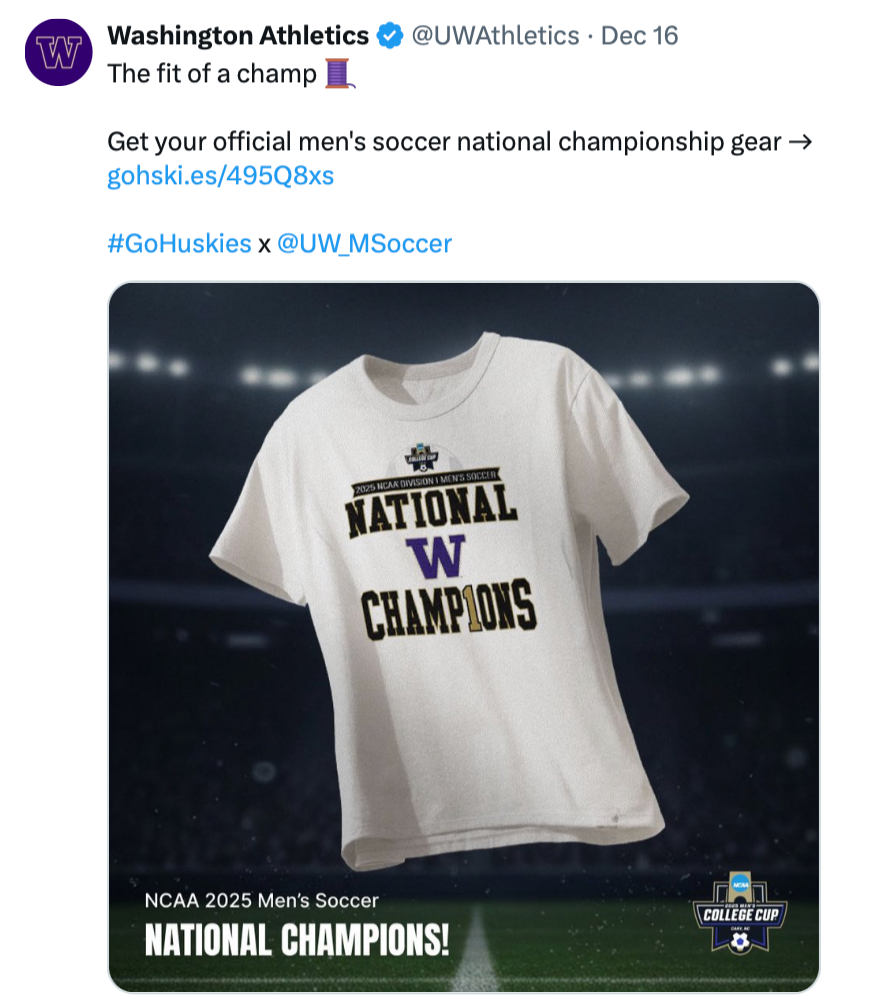Click the right arrow after 'championship gear'
The height and width of the screenshot is (1006, 872).
(800, 142)
